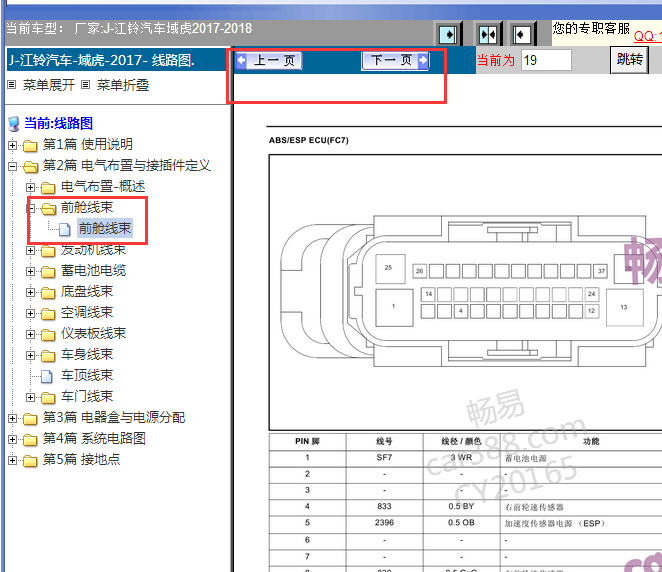Image resolution: width=662 pixels, height=572 pixels.
Task: Expand the 第3篇 电器盒与电源分配 node
Action: click(12, 418)
